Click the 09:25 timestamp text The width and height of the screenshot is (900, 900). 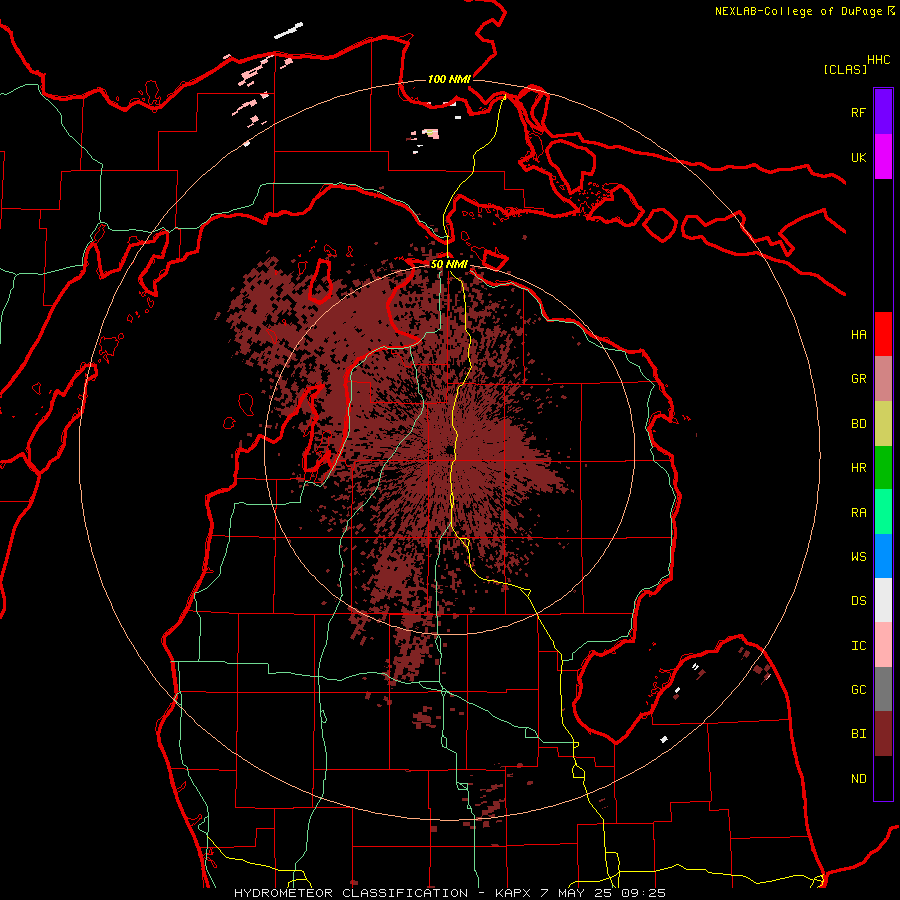tap(646, 893)
